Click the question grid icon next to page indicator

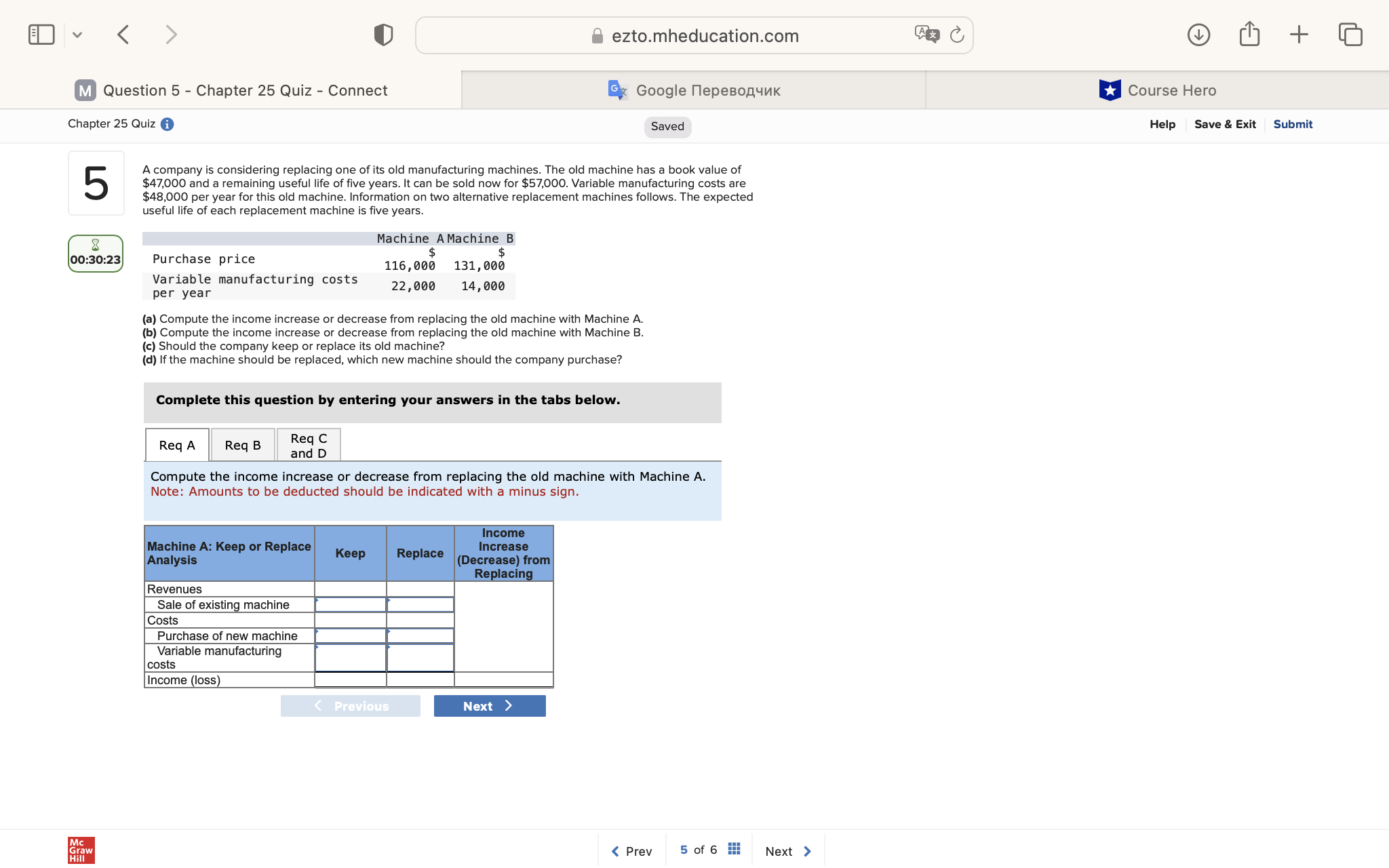tap(733, 848)
